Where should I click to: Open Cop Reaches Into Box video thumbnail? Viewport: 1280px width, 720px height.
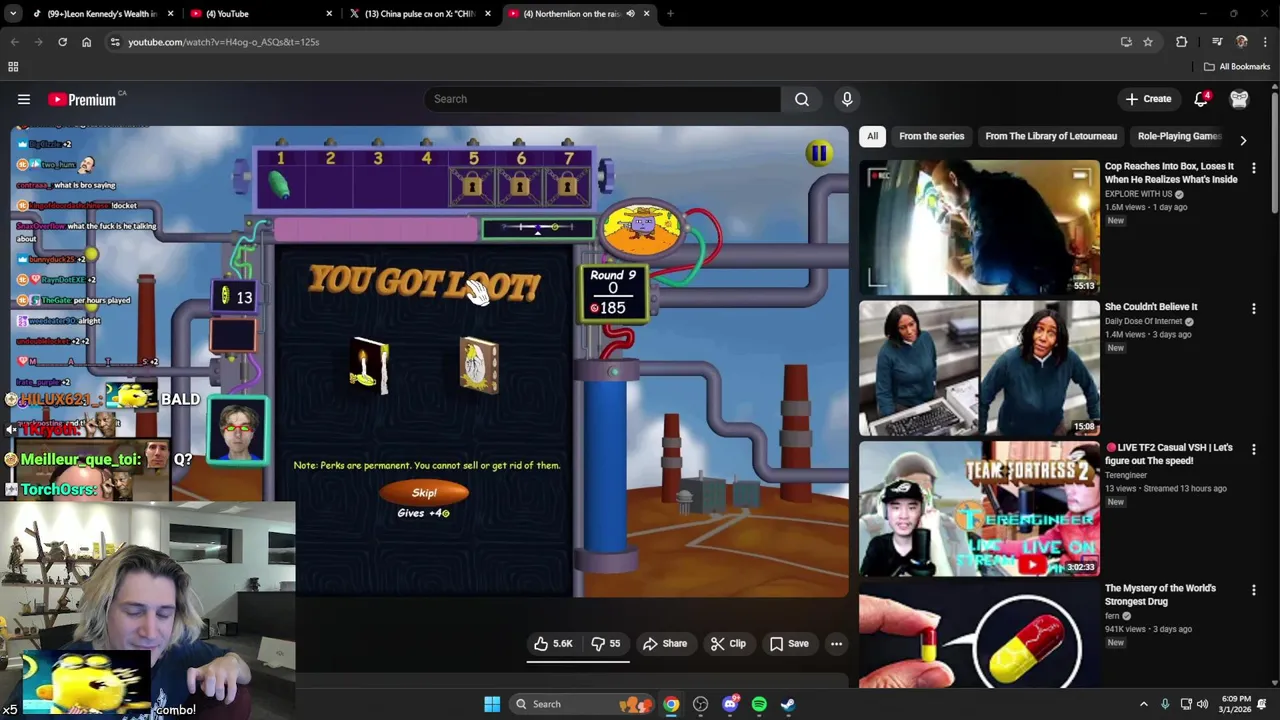(x=979, y=227)
